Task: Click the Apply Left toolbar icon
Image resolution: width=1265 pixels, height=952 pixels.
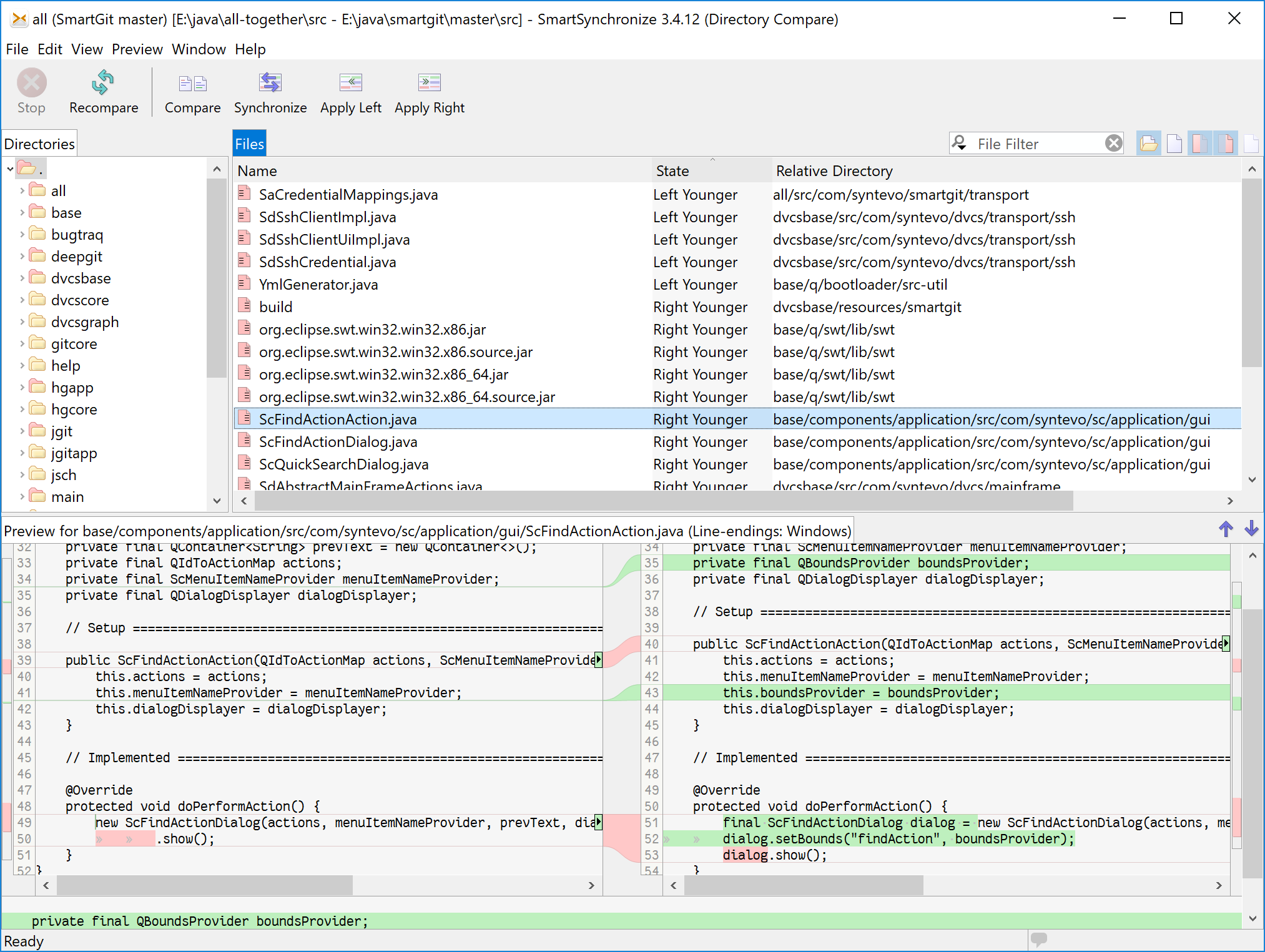Action: pos(349,89)
